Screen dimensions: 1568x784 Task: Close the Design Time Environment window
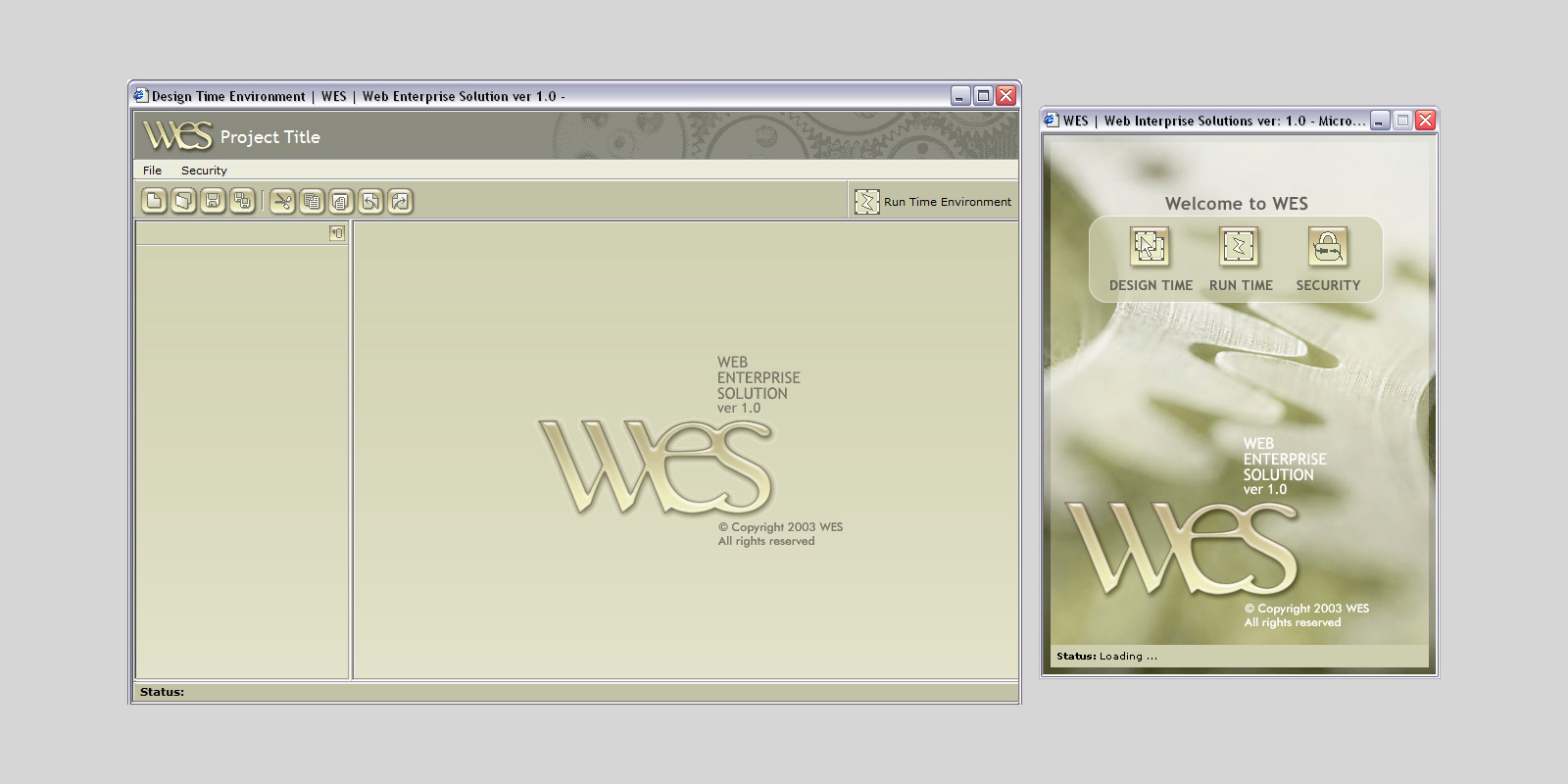[1006, 95]
